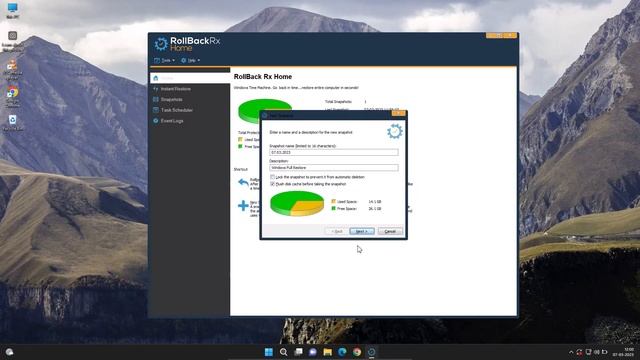Enable lock snapshot from automatic deletion
Screen dimensions: 640x360
273,177
